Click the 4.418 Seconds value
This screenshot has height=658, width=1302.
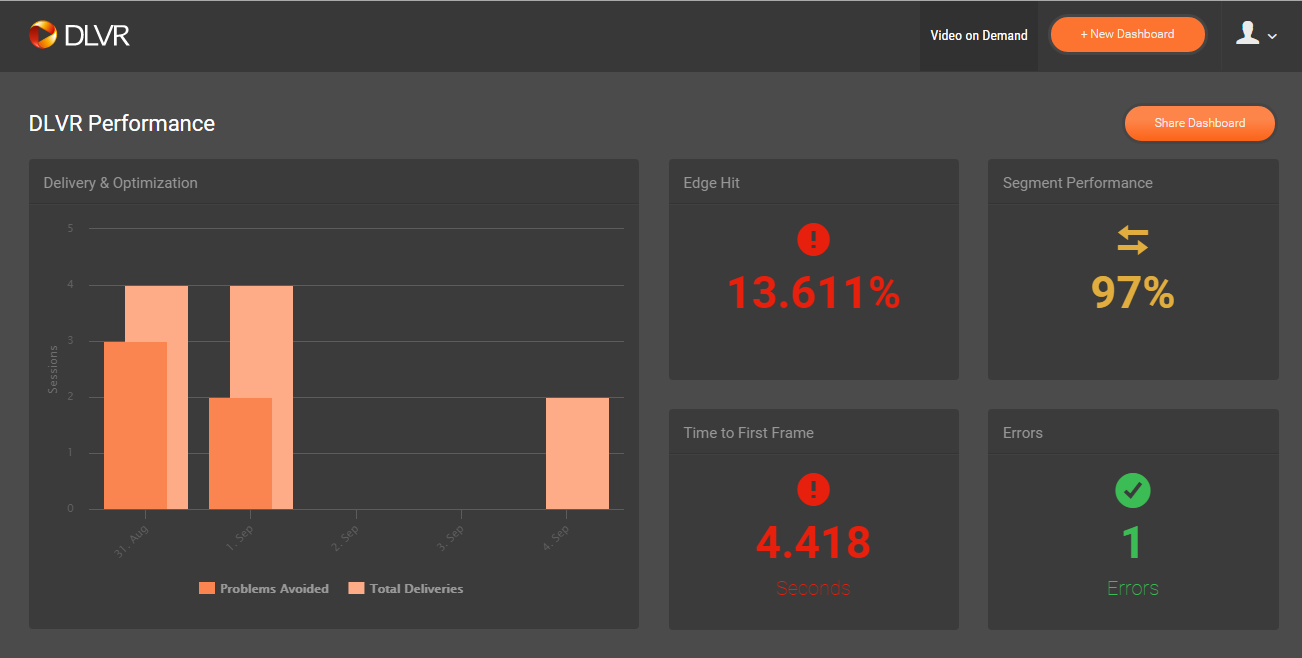coord(813,543)
